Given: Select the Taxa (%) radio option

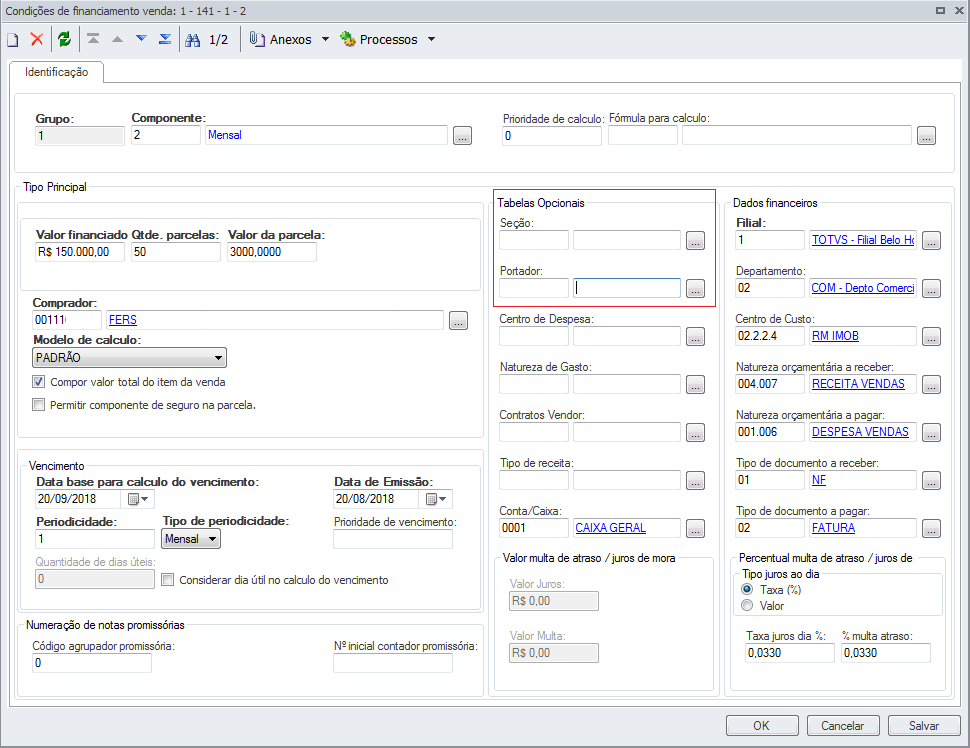Looking at the screenshot, I should [747, 590].
